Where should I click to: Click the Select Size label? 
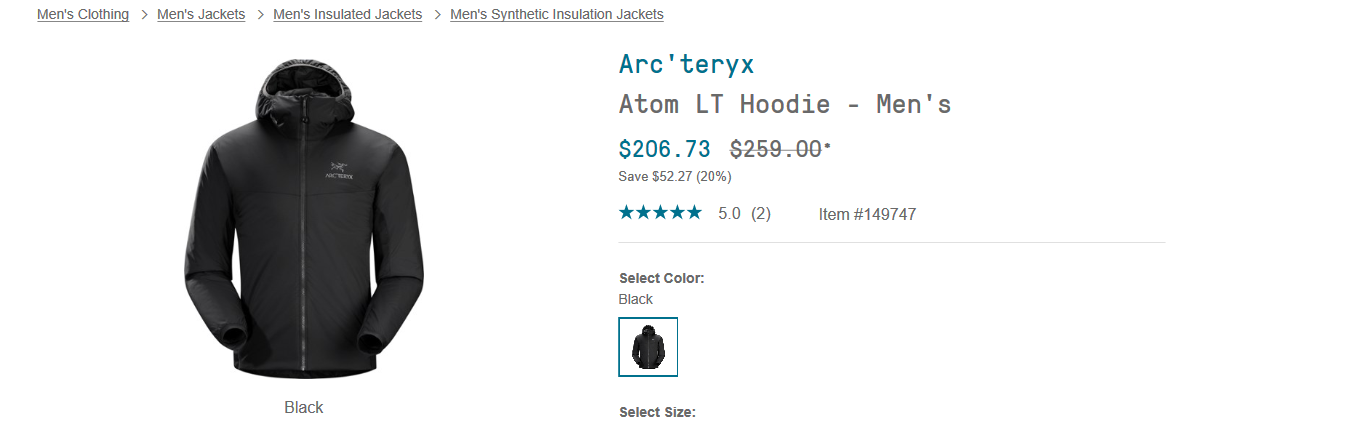point(657,412)
